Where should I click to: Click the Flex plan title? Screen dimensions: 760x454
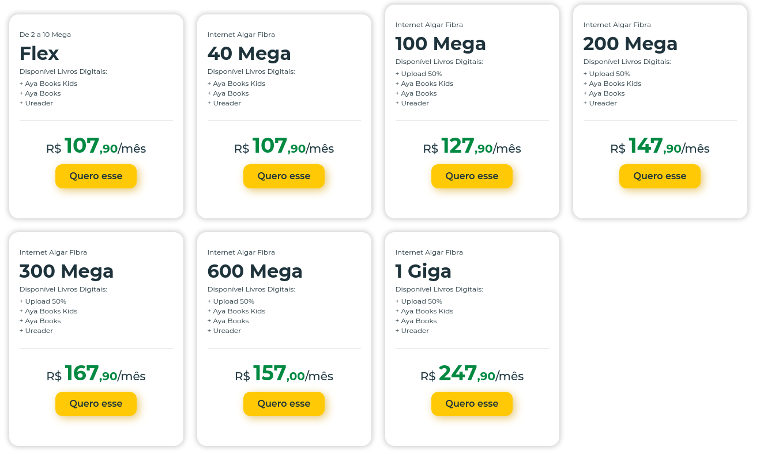point(40,53)
